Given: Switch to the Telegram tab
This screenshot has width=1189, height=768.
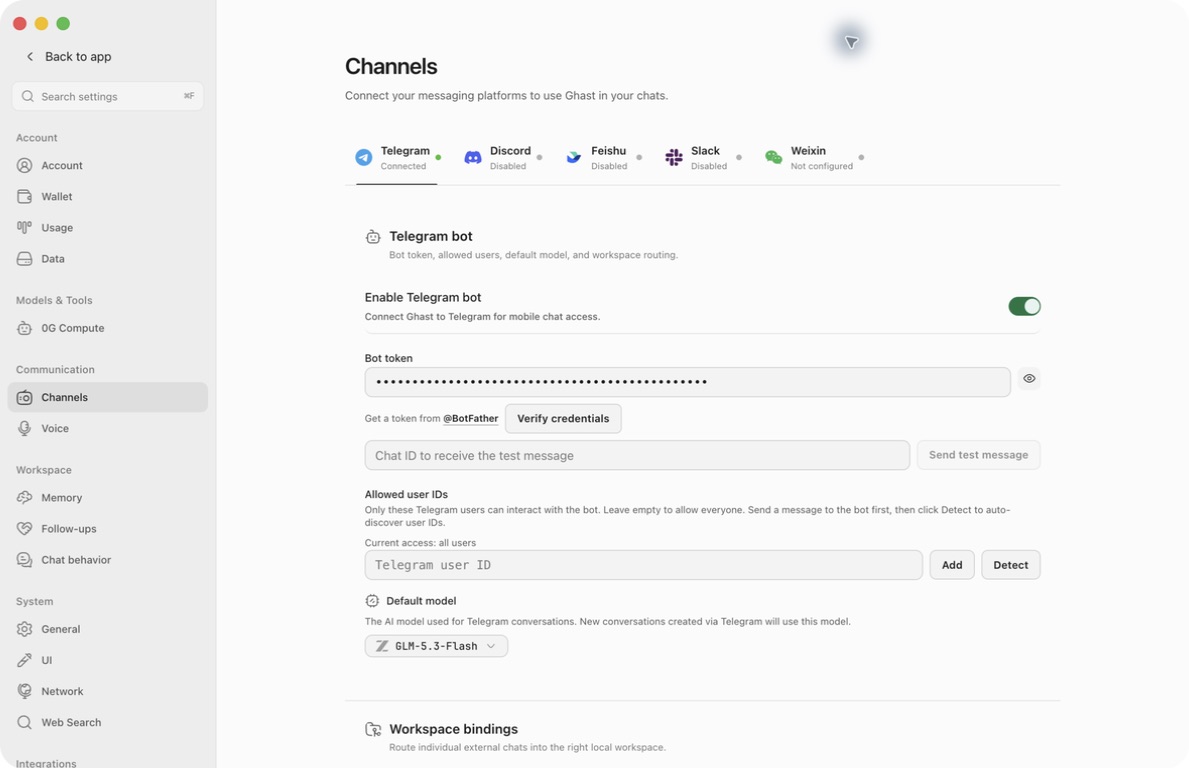Looking at the screenshot, I should tap(397, 158).
